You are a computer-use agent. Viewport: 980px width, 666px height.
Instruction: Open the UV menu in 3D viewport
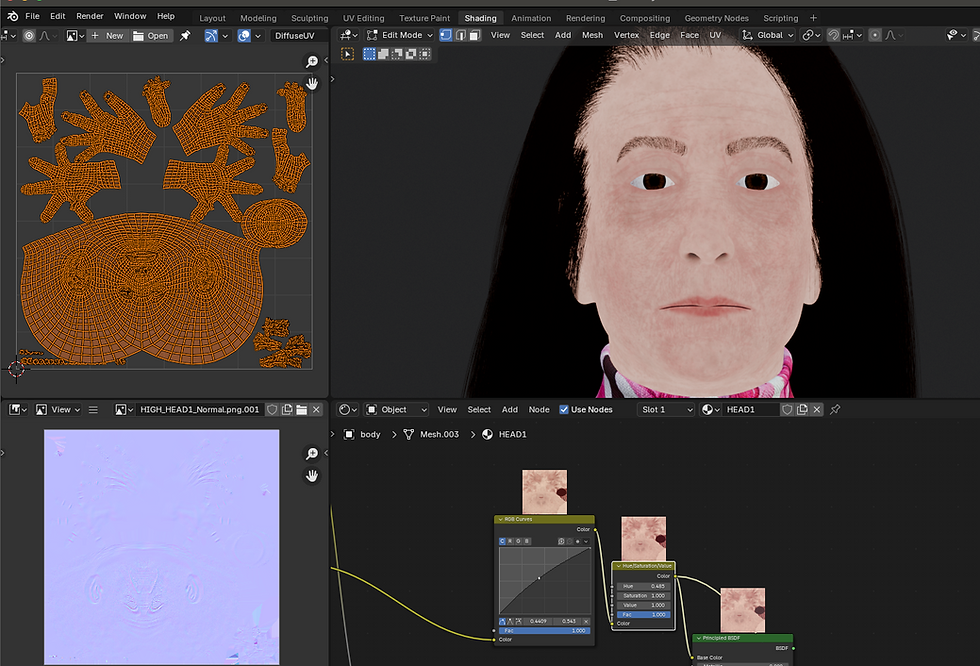click(714, 35)
